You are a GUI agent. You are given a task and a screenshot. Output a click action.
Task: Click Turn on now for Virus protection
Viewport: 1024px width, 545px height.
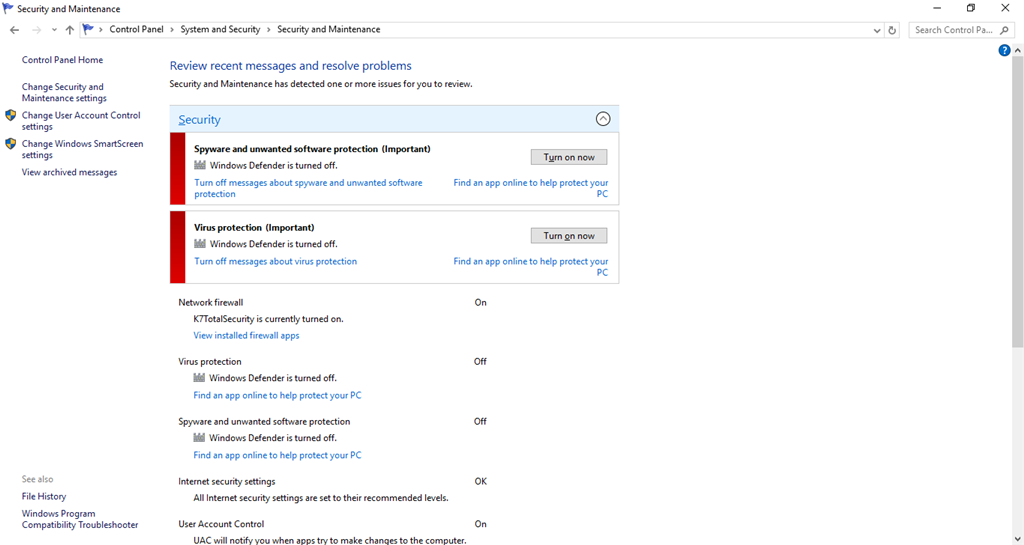[569, 236]
